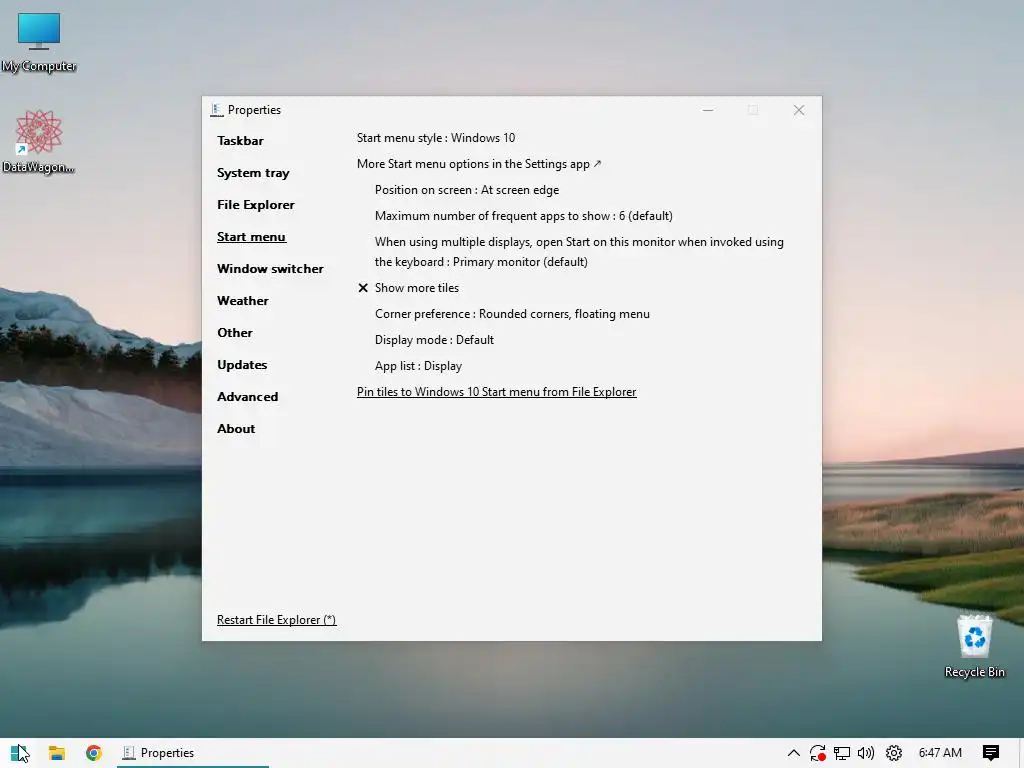Change App list Display option
The width and height of the screenshot is (1024, 768).
coord(418,366)
